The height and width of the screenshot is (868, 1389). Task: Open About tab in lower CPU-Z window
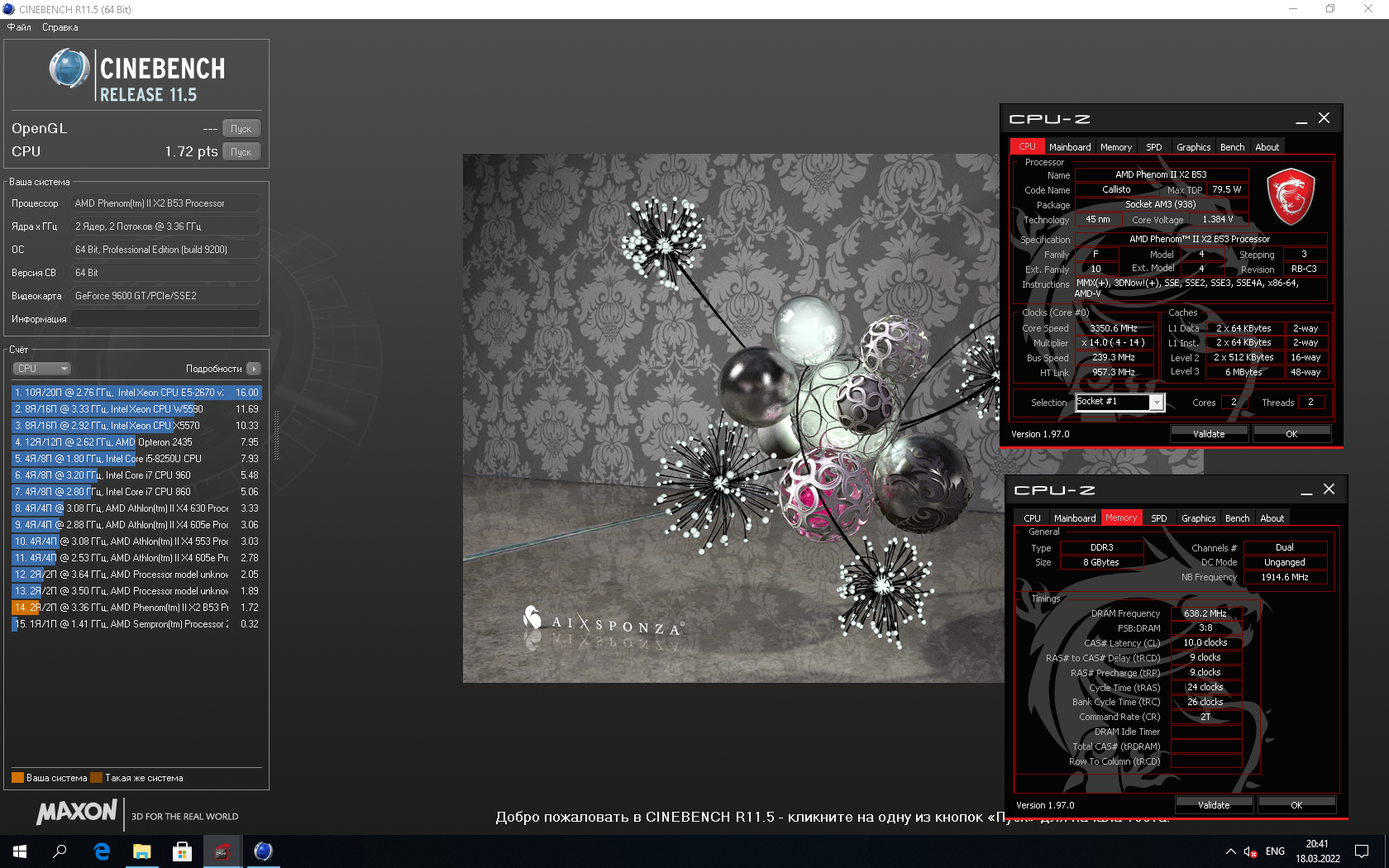[x=1272, y=518]
